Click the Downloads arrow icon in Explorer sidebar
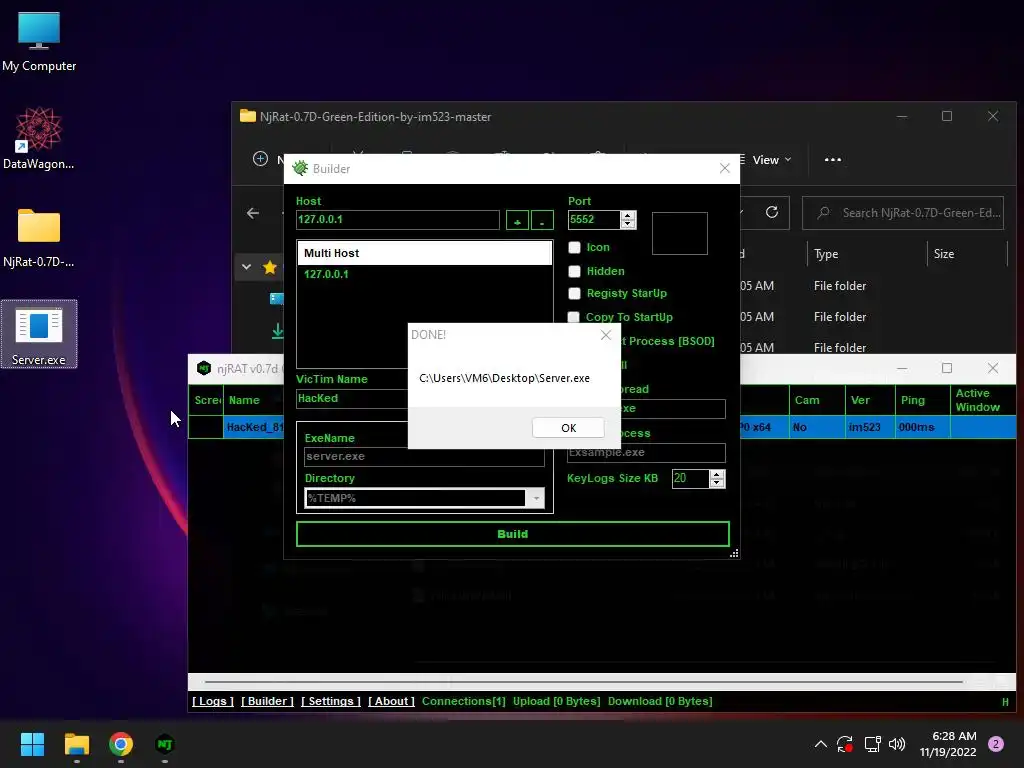1024x768 pixels. click(277, 331)
